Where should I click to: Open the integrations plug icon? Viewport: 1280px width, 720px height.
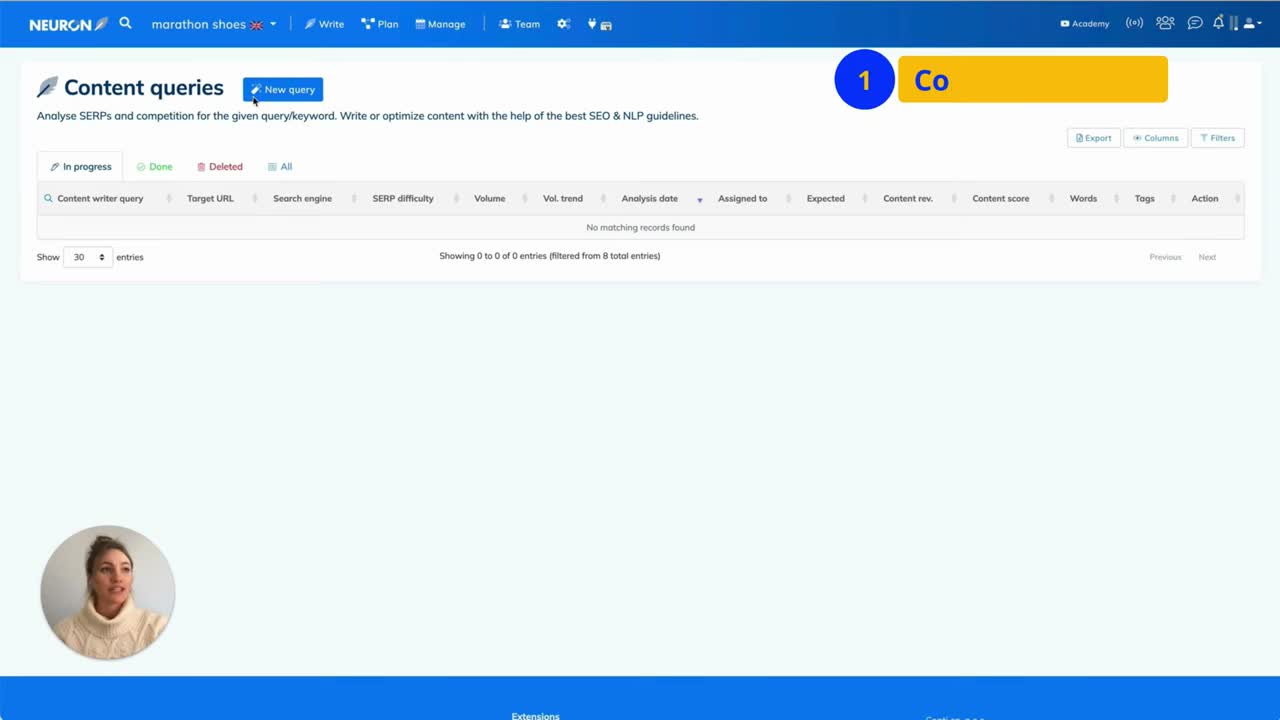point(599,24)
